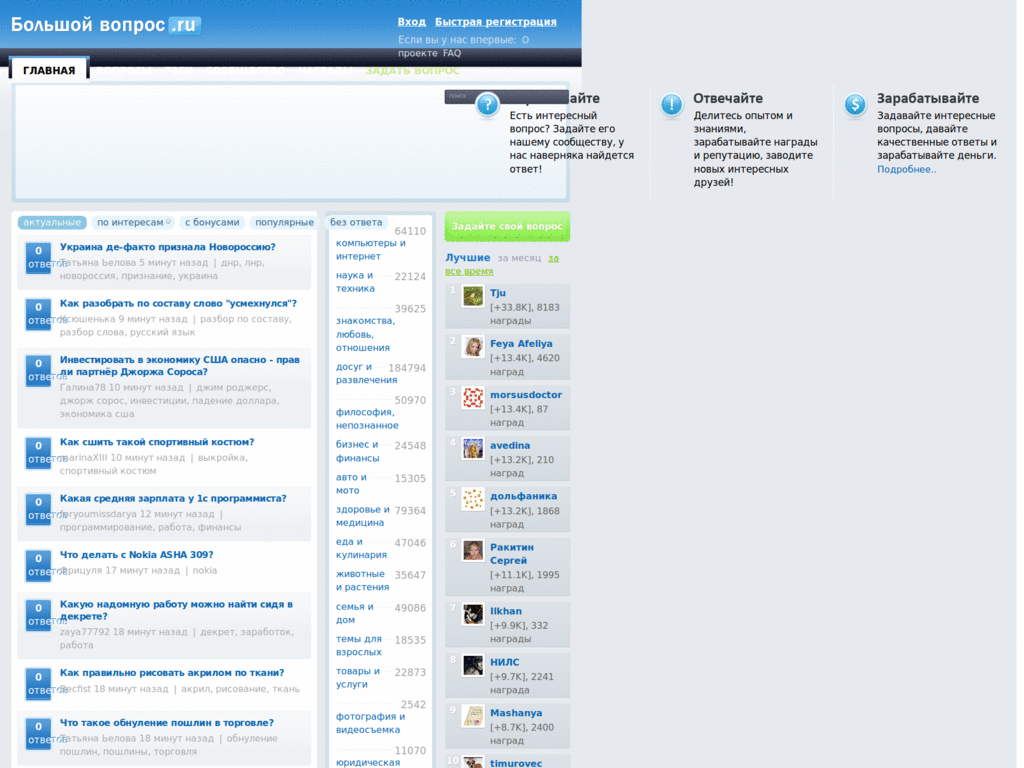Open category здоровье и медицина
The height and width of the screenshot is (768, 1024).
tap(362, 516)
